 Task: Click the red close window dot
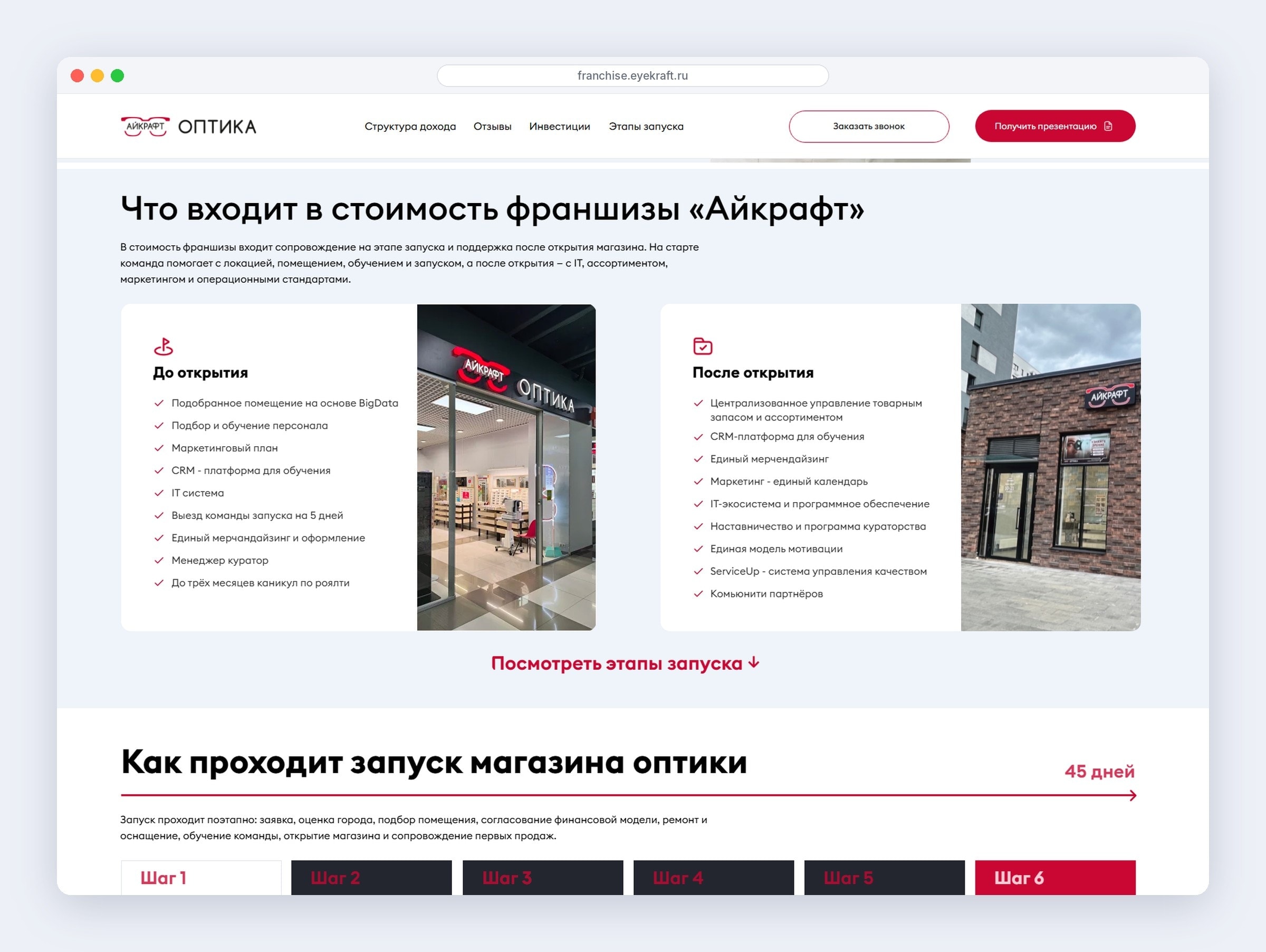77,75
